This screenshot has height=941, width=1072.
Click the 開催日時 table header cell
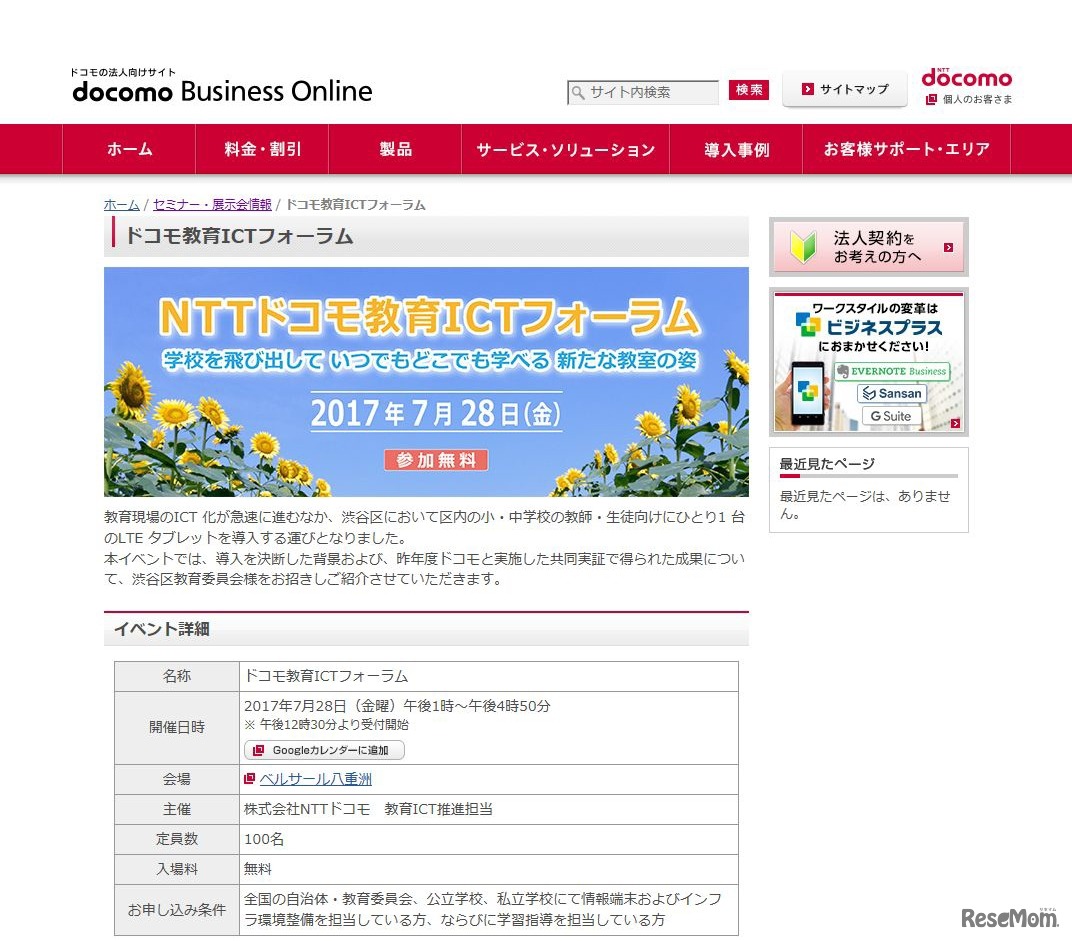coord(176,728)
